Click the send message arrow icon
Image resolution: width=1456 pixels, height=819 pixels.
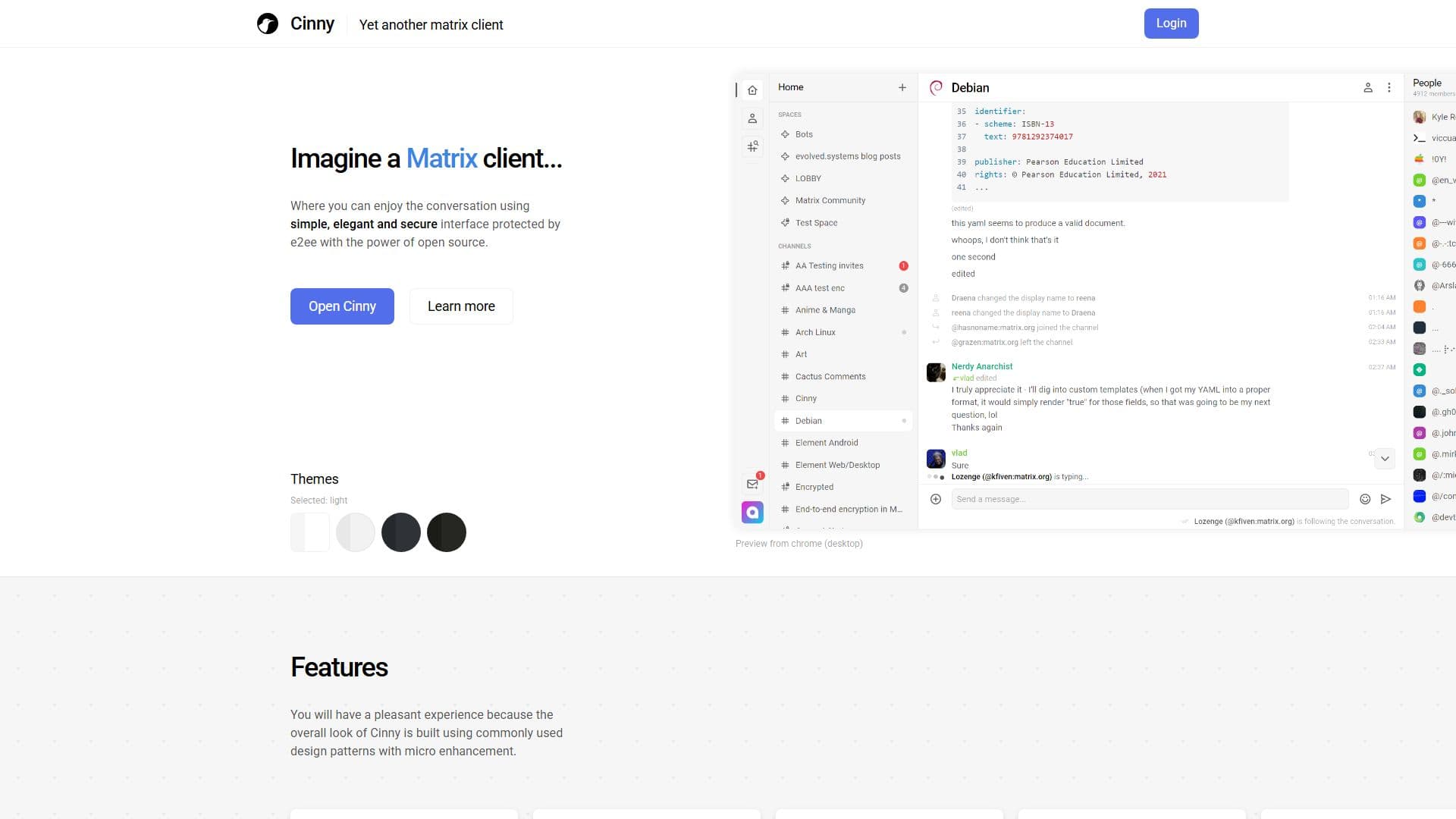point(1385,499)
